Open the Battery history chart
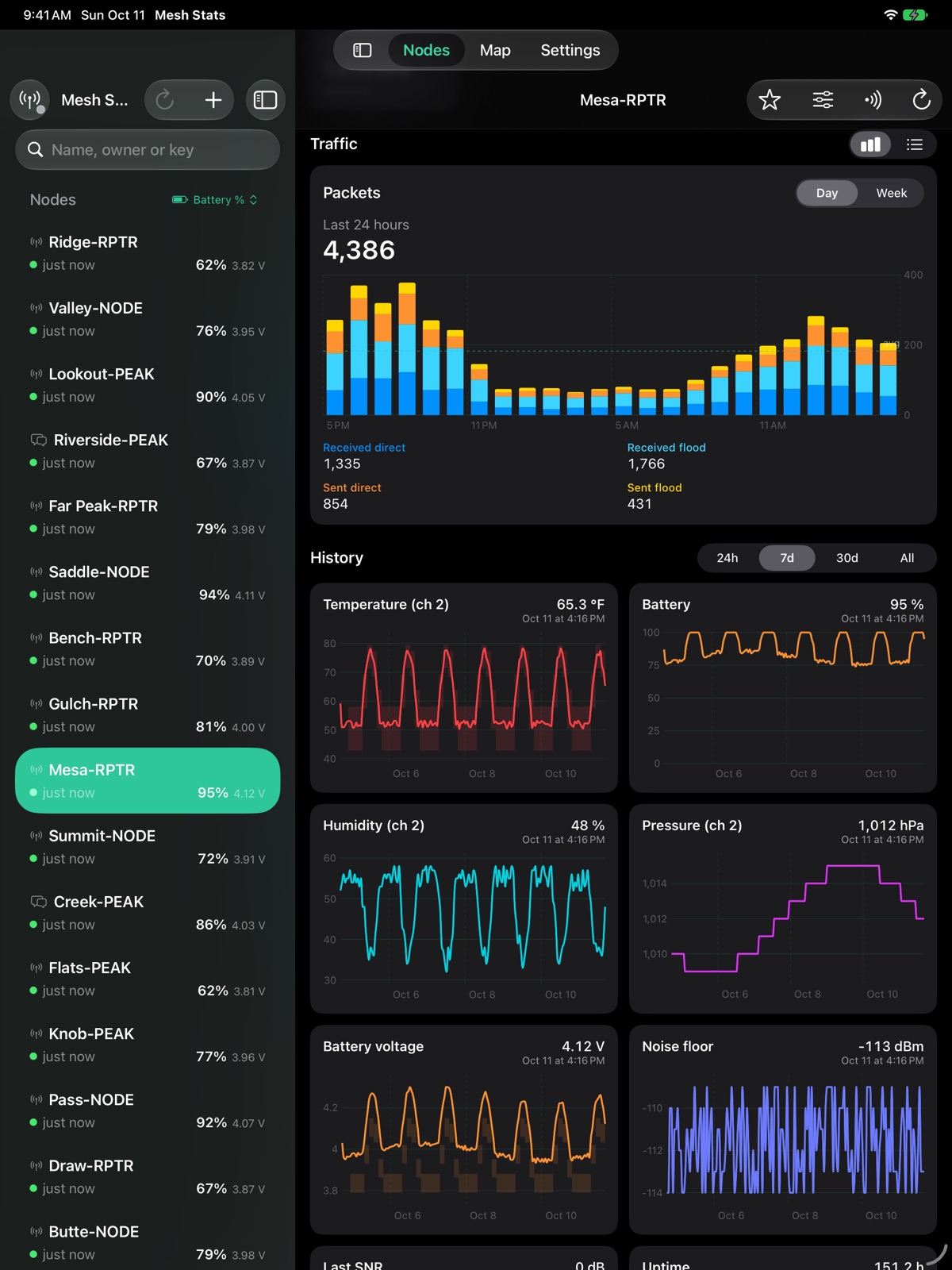Image resolution: width=952 pixels, height=1270 pixels. point(783,687)
